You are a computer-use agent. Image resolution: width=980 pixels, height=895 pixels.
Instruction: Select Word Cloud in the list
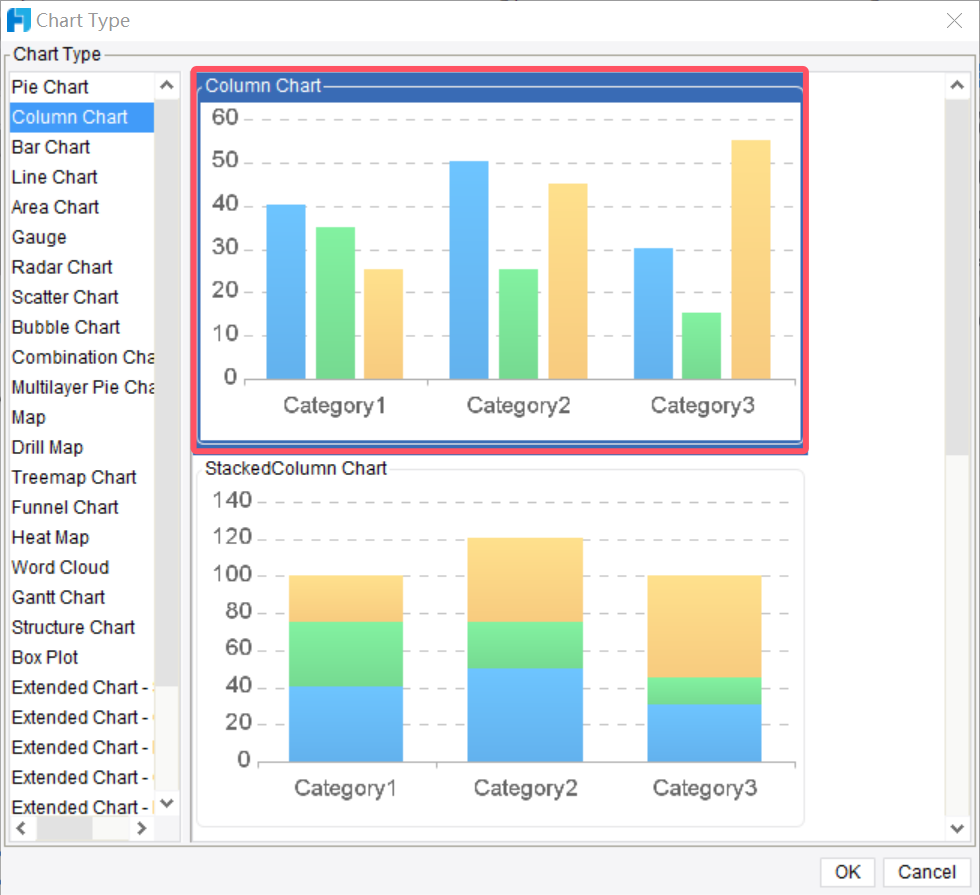click(82, 567)
